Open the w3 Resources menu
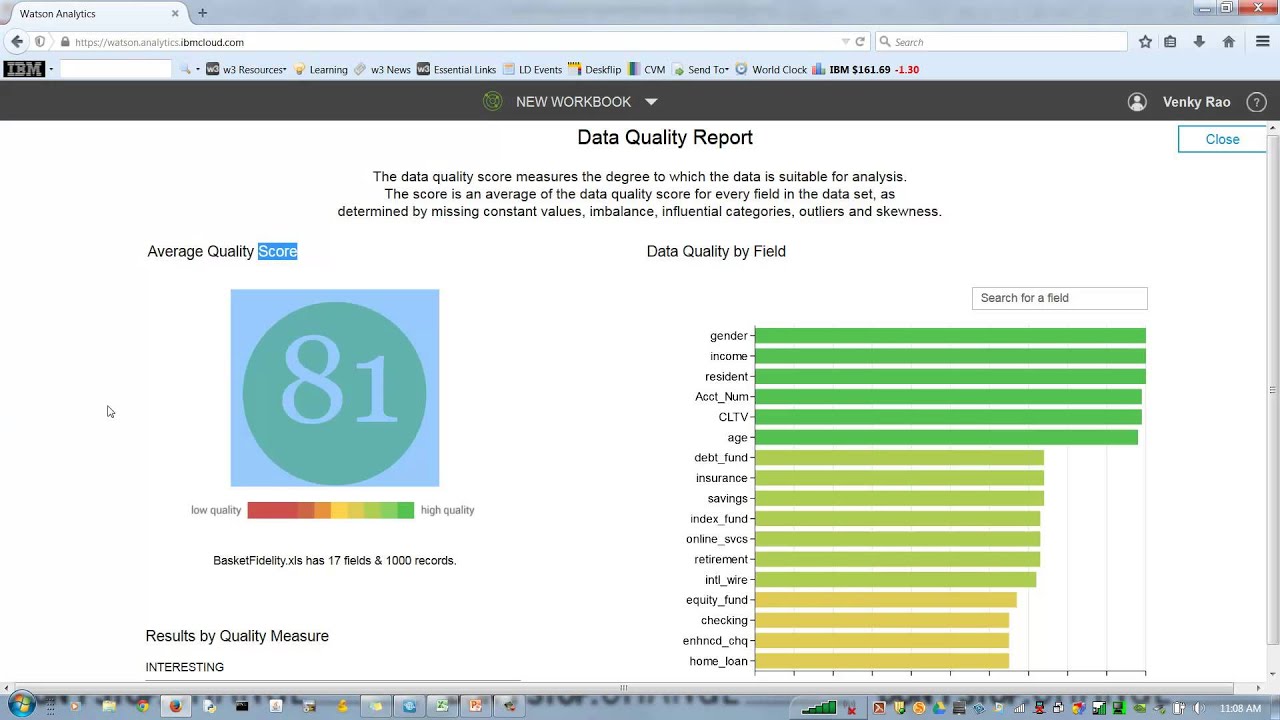This screenshot has width=1280, height=720. pos(246,69)
